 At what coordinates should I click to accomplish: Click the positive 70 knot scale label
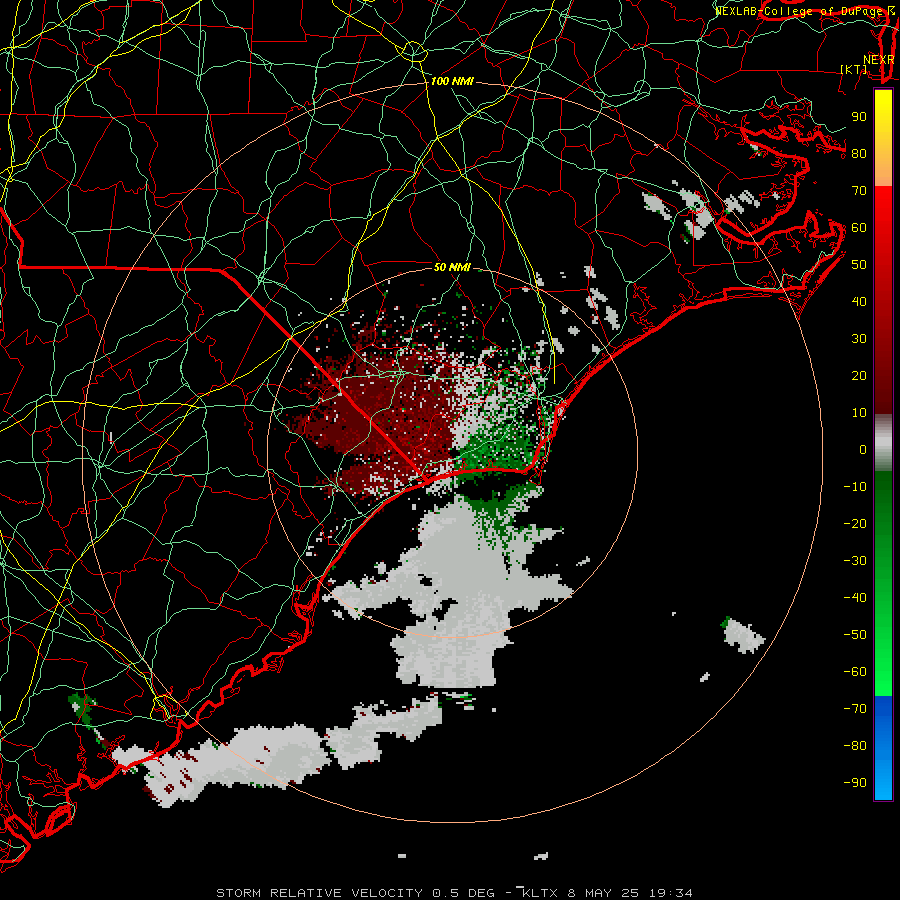pyautogui.click(x=859, y=191)
